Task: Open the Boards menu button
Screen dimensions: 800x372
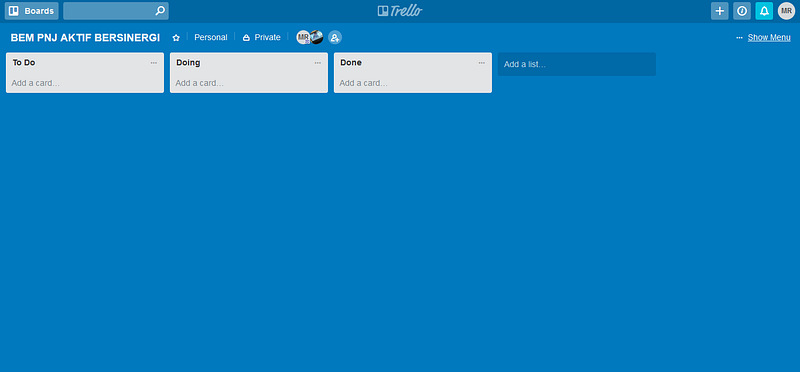Action: pos(32,11)
